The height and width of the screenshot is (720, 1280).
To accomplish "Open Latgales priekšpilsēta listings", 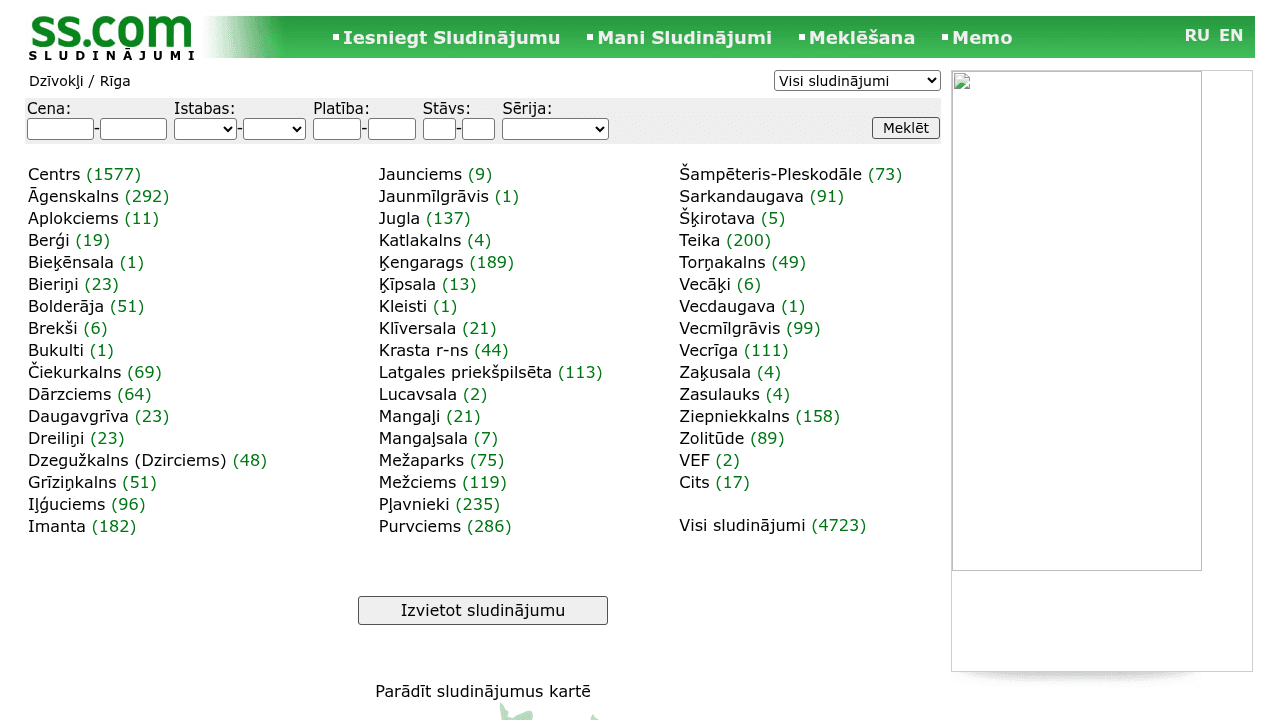I will pos(465,372).
